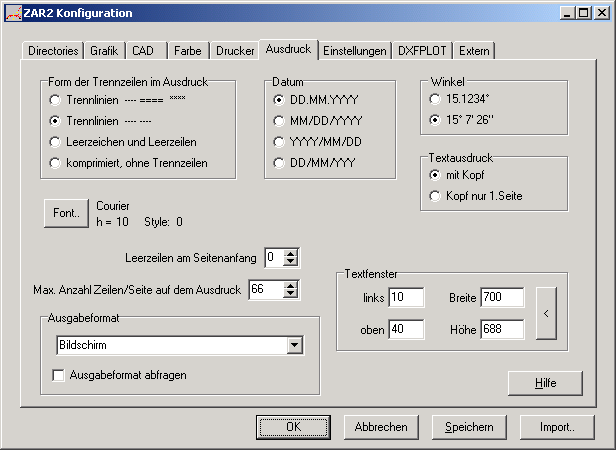Select the DD.MM.YYYY date format
Image resolution: width=616 pixels, height=450 pixels.
tap(280, 100)
